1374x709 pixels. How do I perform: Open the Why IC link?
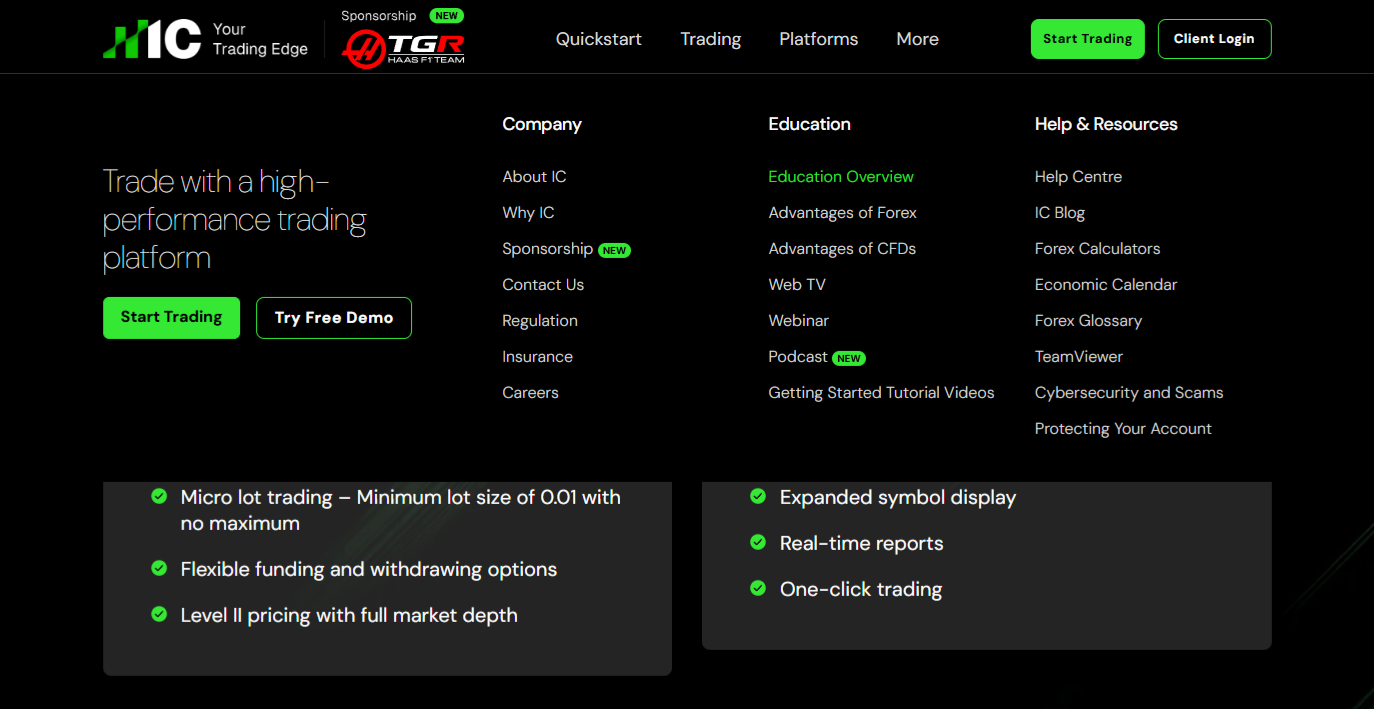pyautogui.click(x=528, y=213)
